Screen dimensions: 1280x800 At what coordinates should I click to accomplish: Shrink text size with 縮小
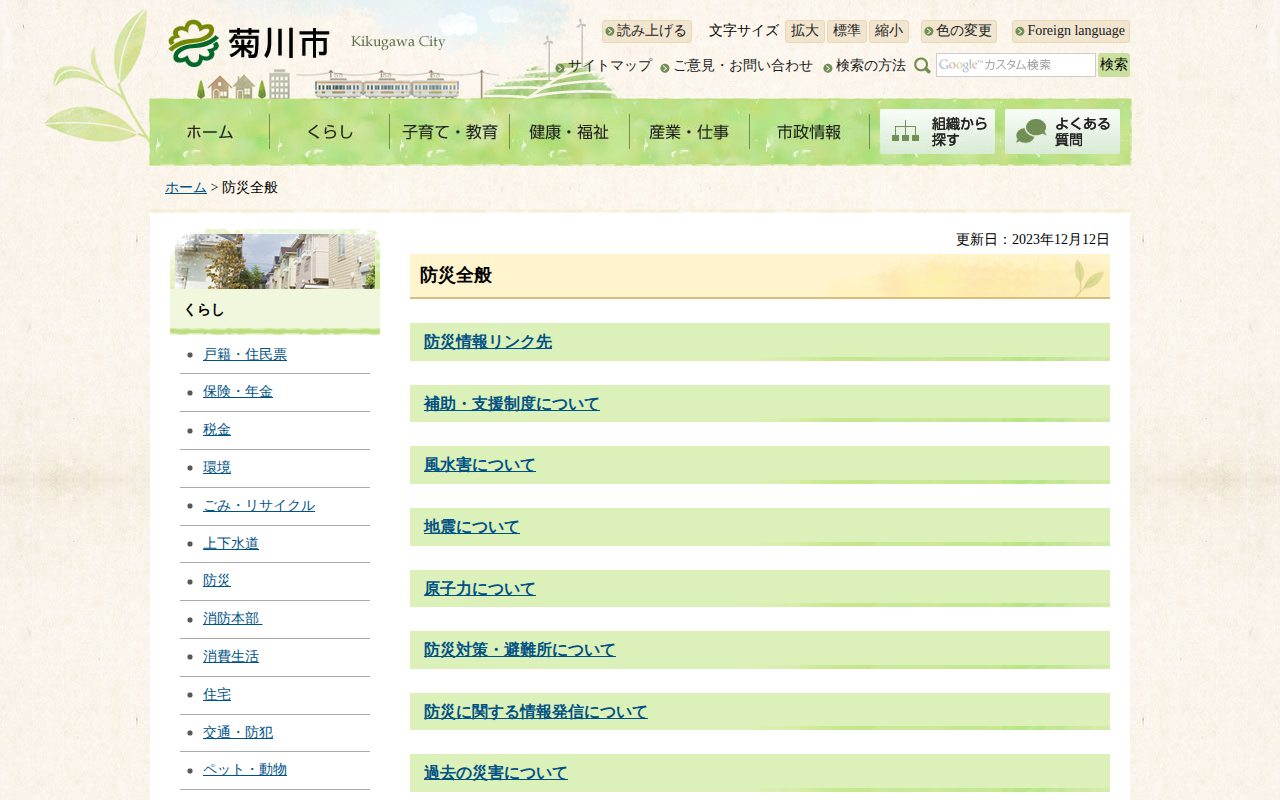point(888,31)
